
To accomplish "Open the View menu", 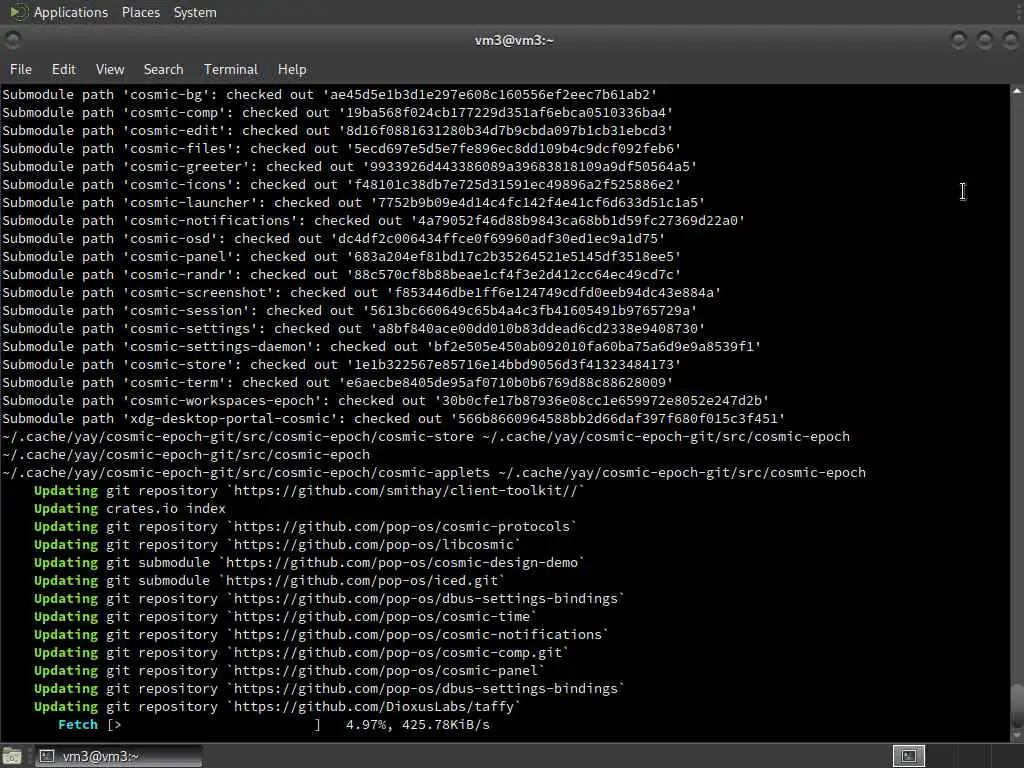I will (x=110, y=69).
